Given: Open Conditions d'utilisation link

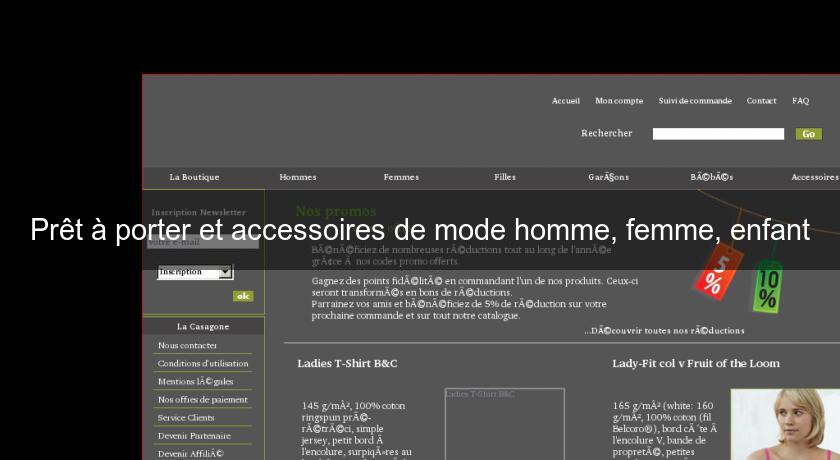Looking at the screenshot, I should [x=203, y=364].
